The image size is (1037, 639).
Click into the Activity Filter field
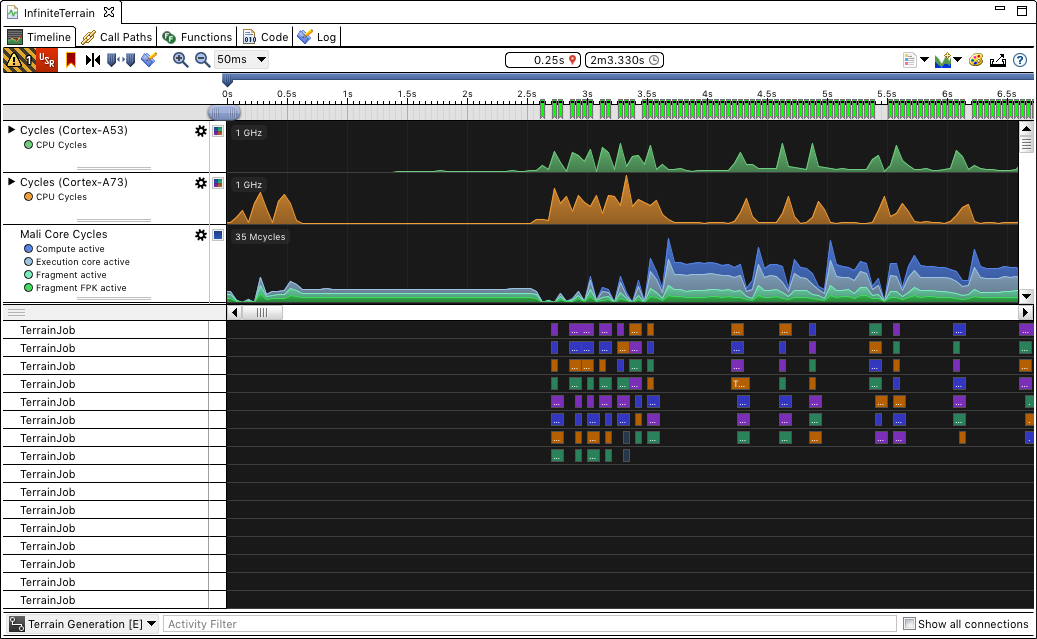click(529, 624)
